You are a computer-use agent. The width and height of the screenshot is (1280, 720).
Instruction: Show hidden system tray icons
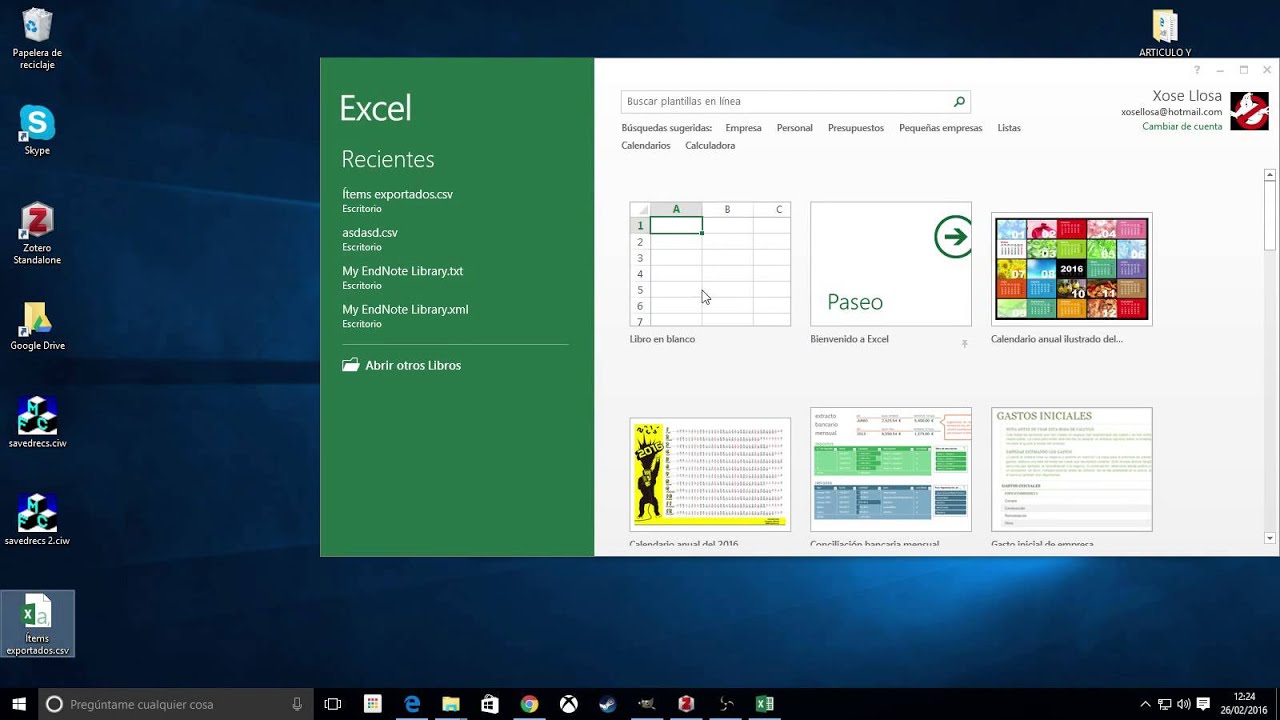(x=1145, y=704)
